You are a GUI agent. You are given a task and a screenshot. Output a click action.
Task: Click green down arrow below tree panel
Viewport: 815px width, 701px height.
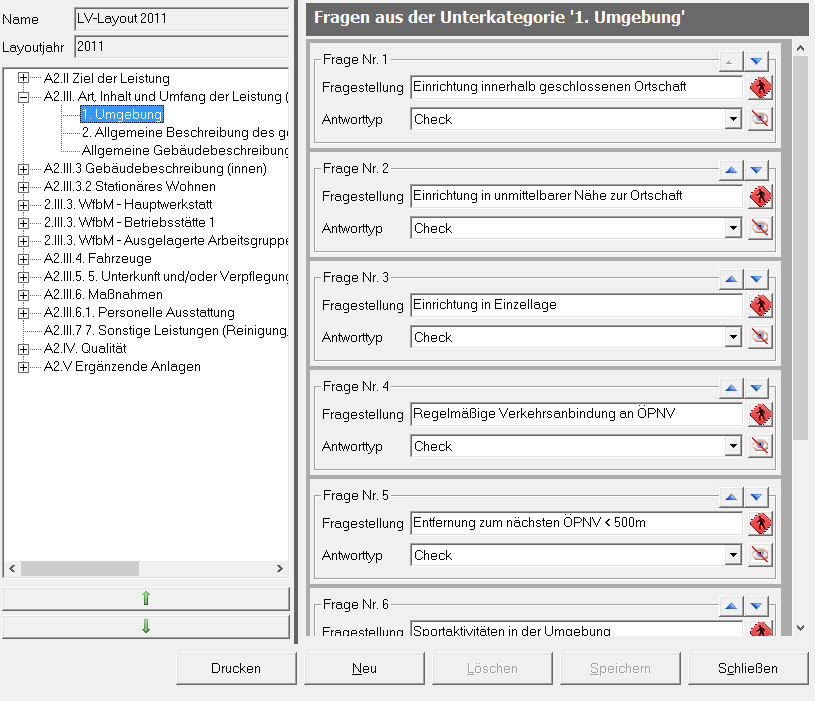[x=146, y=627]
